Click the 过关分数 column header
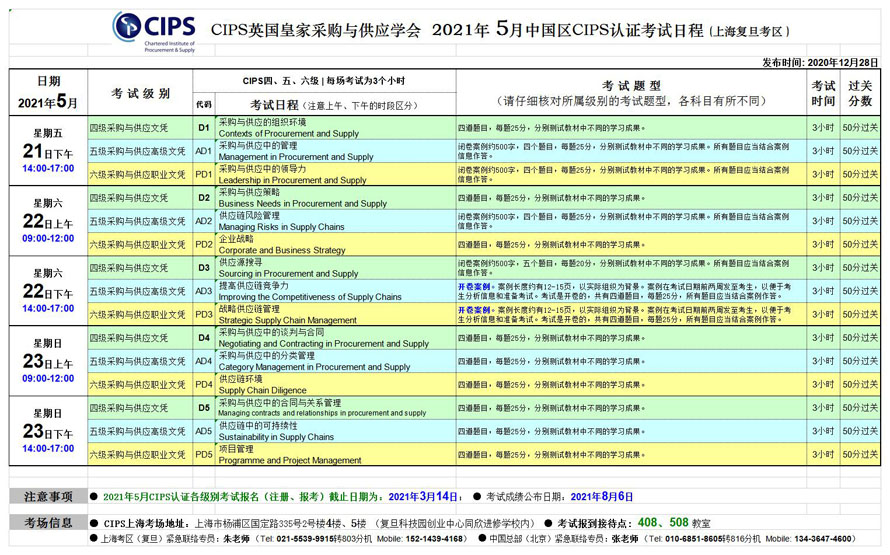The image size is (890, 555). 860,92
